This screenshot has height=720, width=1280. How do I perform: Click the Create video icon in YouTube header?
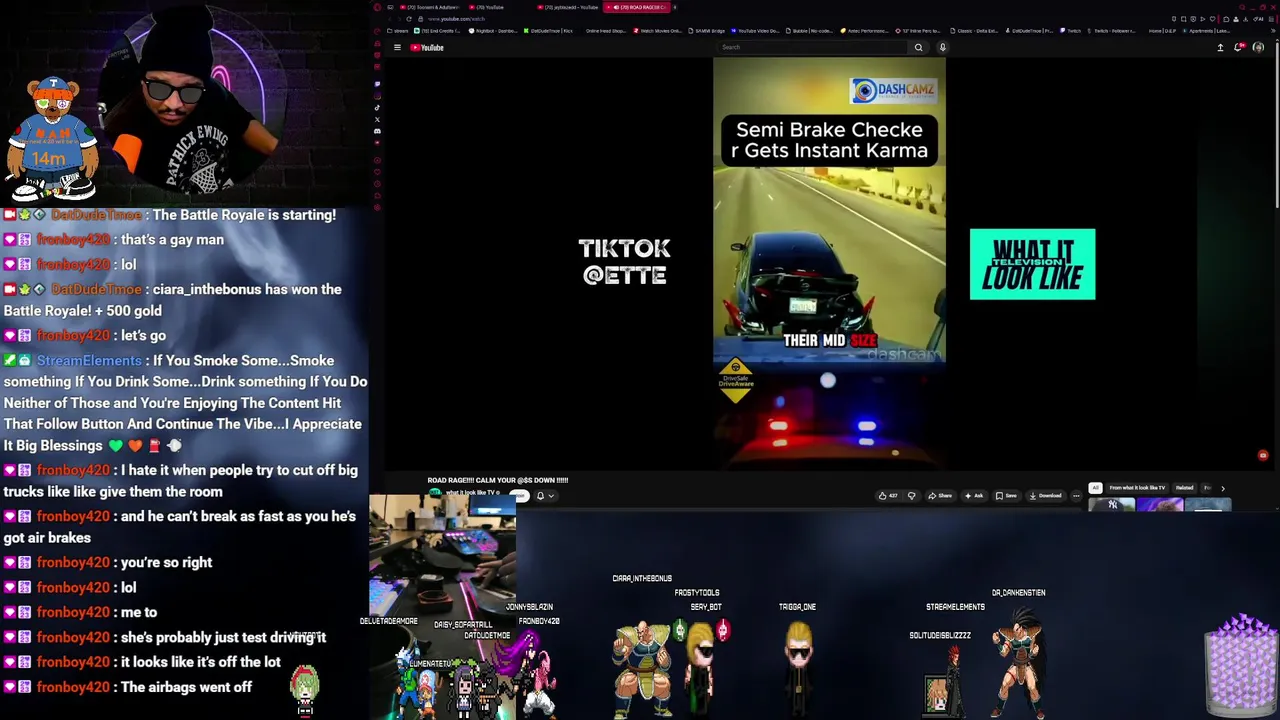[1220, 47]
